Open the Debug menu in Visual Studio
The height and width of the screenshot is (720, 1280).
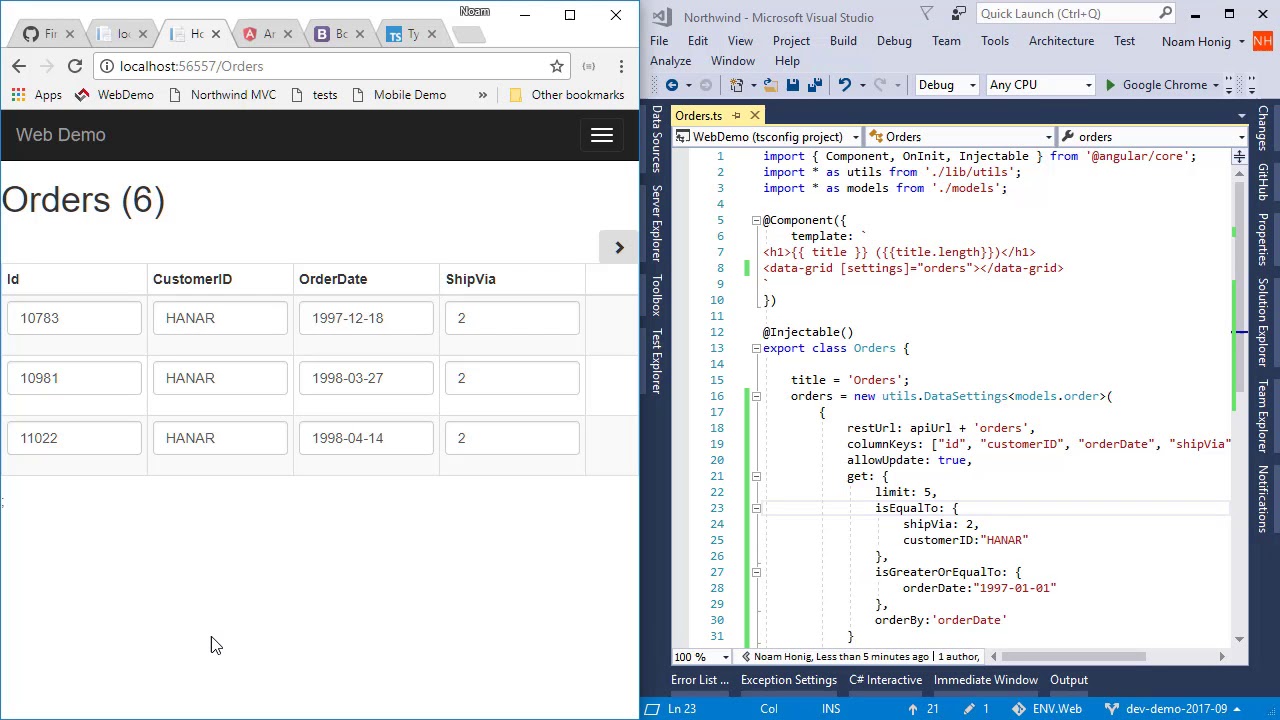(894, 41)
